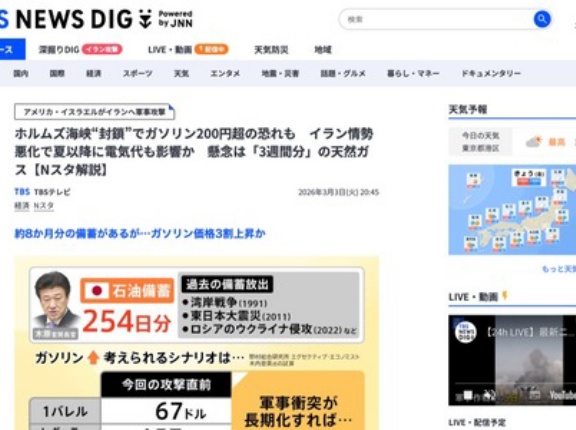The height and width of the screenshot is (430, 576).
Task: Open the 深掘りDIG tab
Action: click(59, 50)
